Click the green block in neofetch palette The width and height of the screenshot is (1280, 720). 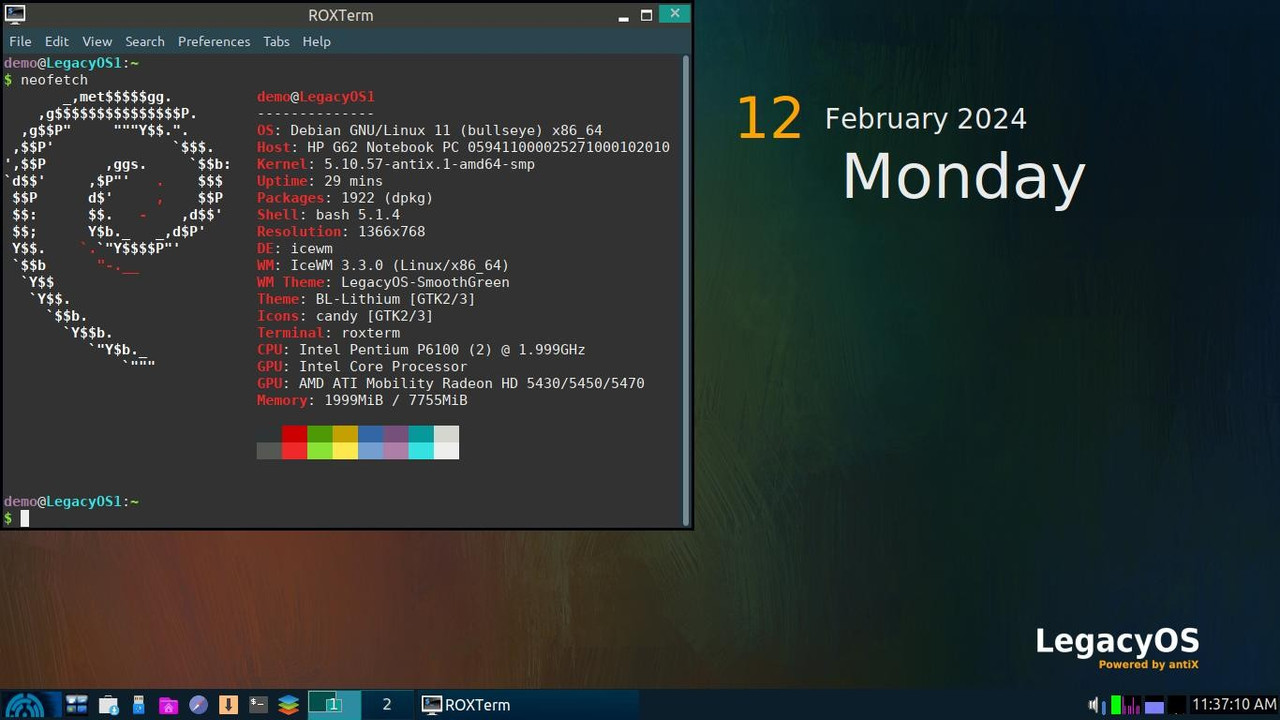tap(319, 442)
